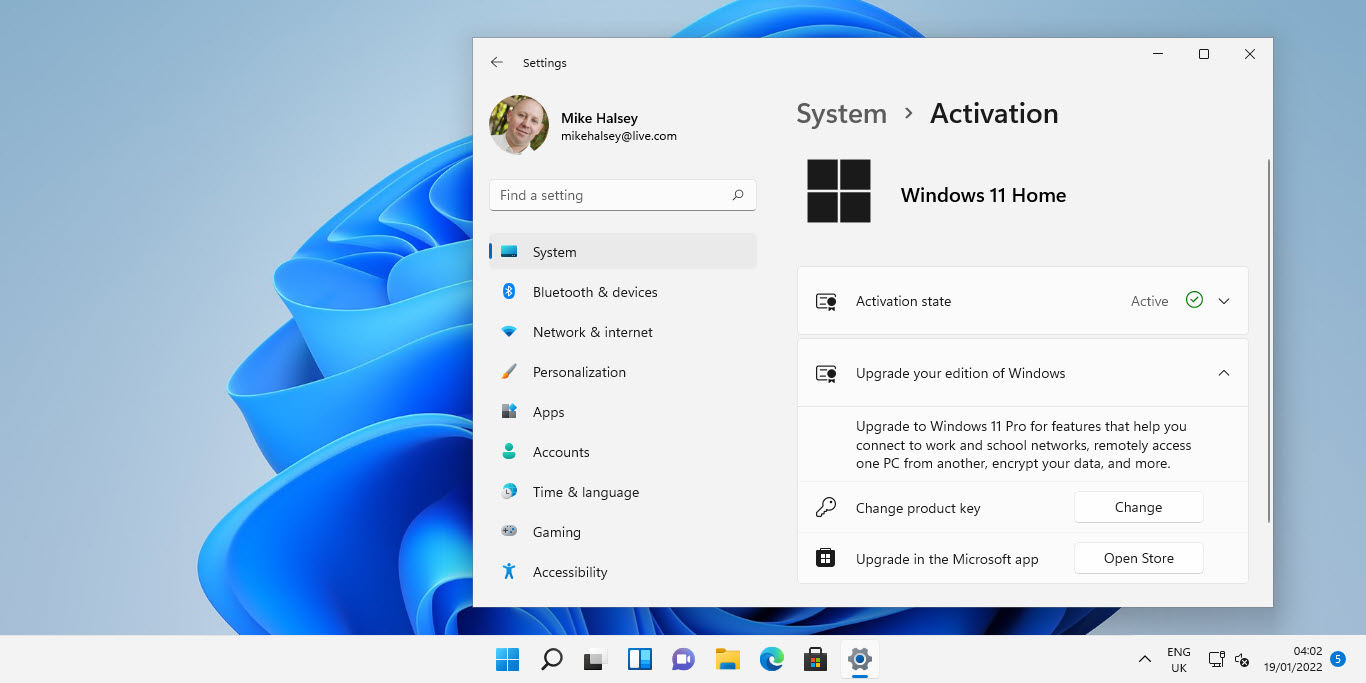Click the System breadcrumb in the header
The height and width of the screenshot is (683, 1366).
tap(841, 113)
